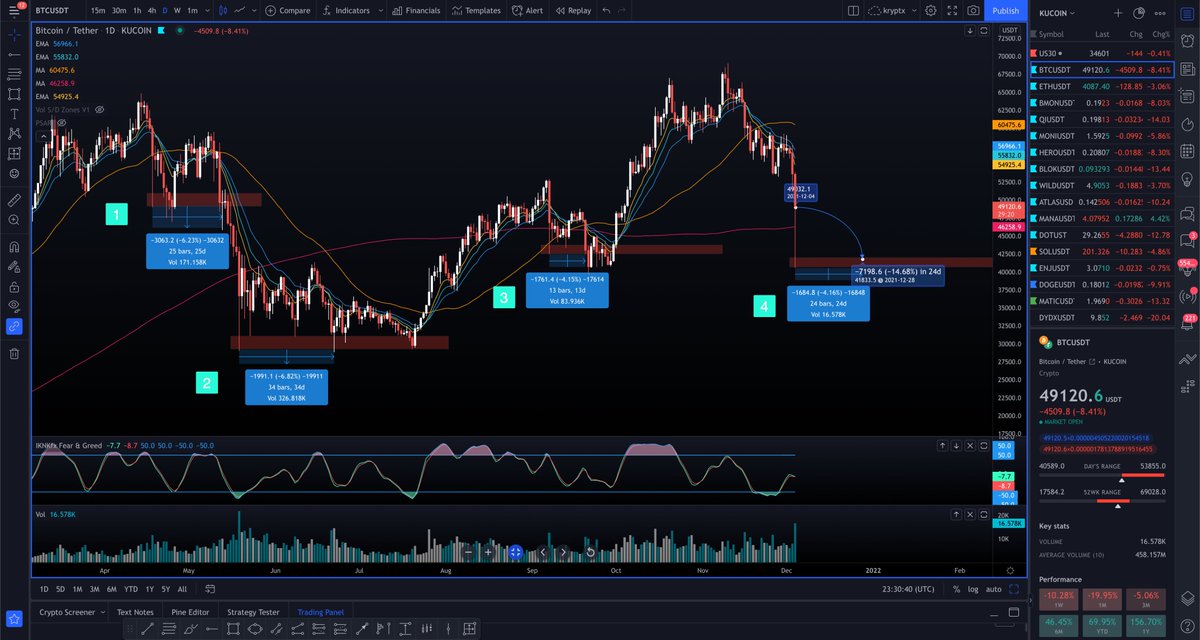
Task: Open the select layout icon
Action: 852,11
